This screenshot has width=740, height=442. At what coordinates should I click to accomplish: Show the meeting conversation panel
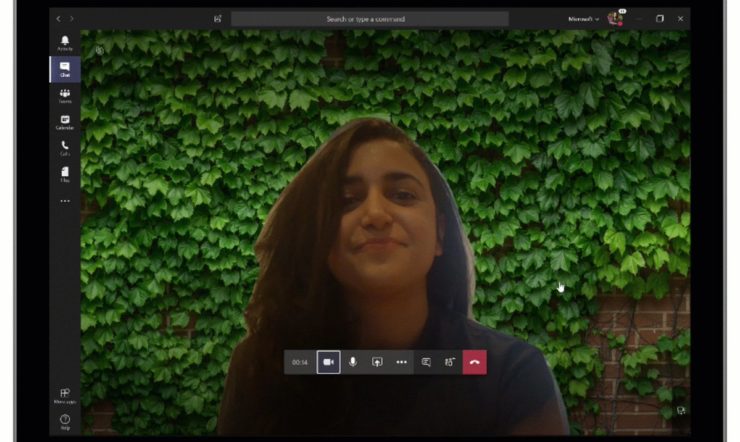(426, 362)
